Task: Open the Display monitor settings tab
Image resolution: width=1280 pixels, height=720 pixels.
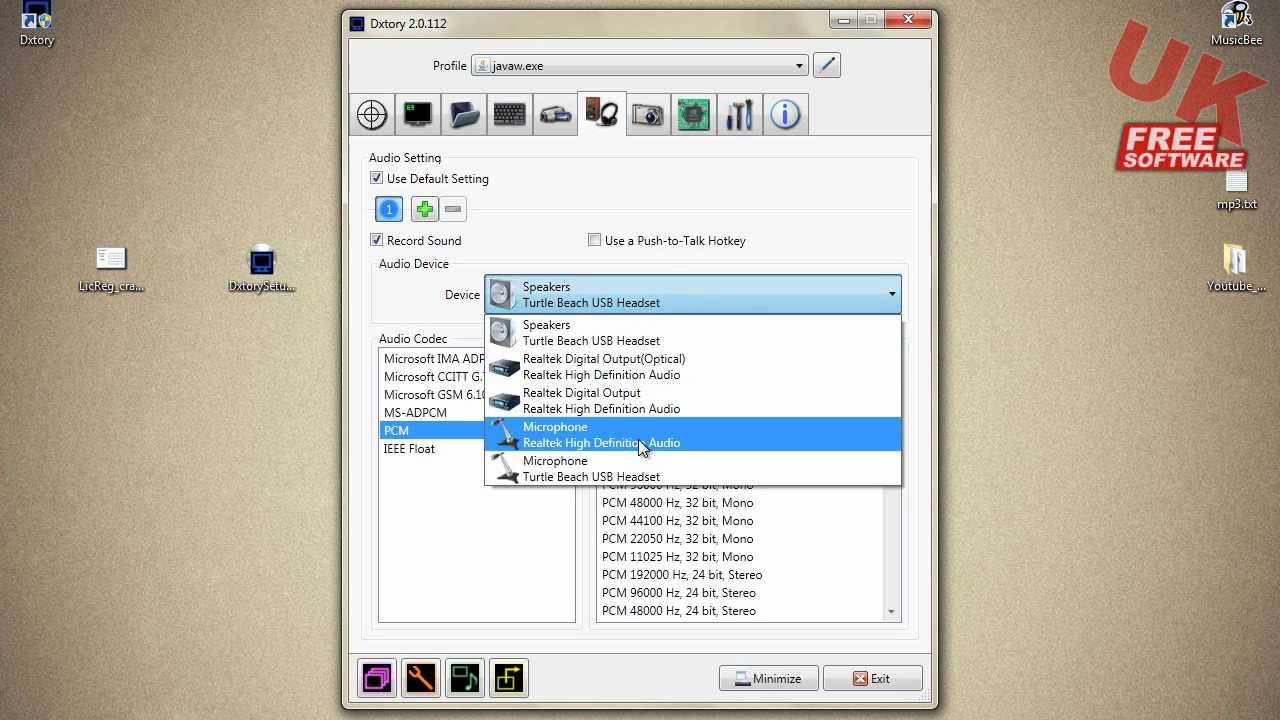Action: point(418,115)
